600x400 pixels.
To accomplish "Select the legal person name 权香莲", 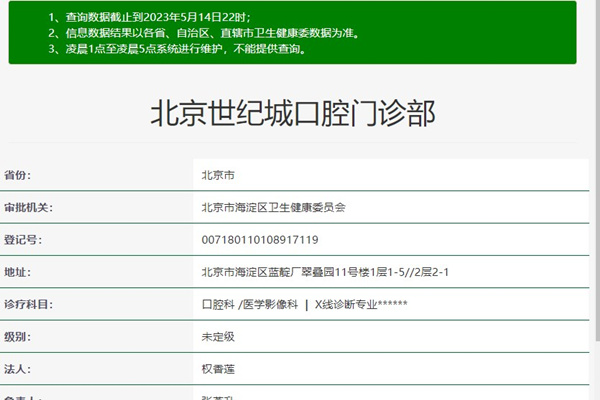I will [218, 369].
